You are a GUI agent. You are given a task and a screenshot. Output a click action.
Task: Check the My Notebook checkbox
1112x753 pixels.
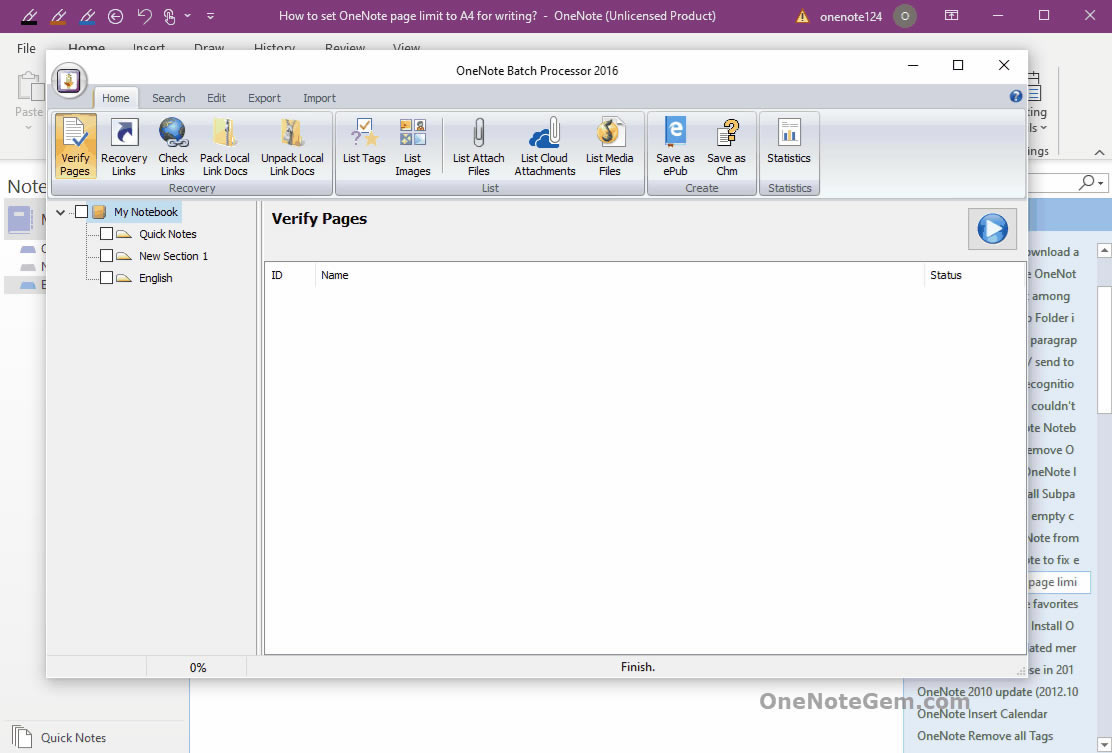(82, 211)
